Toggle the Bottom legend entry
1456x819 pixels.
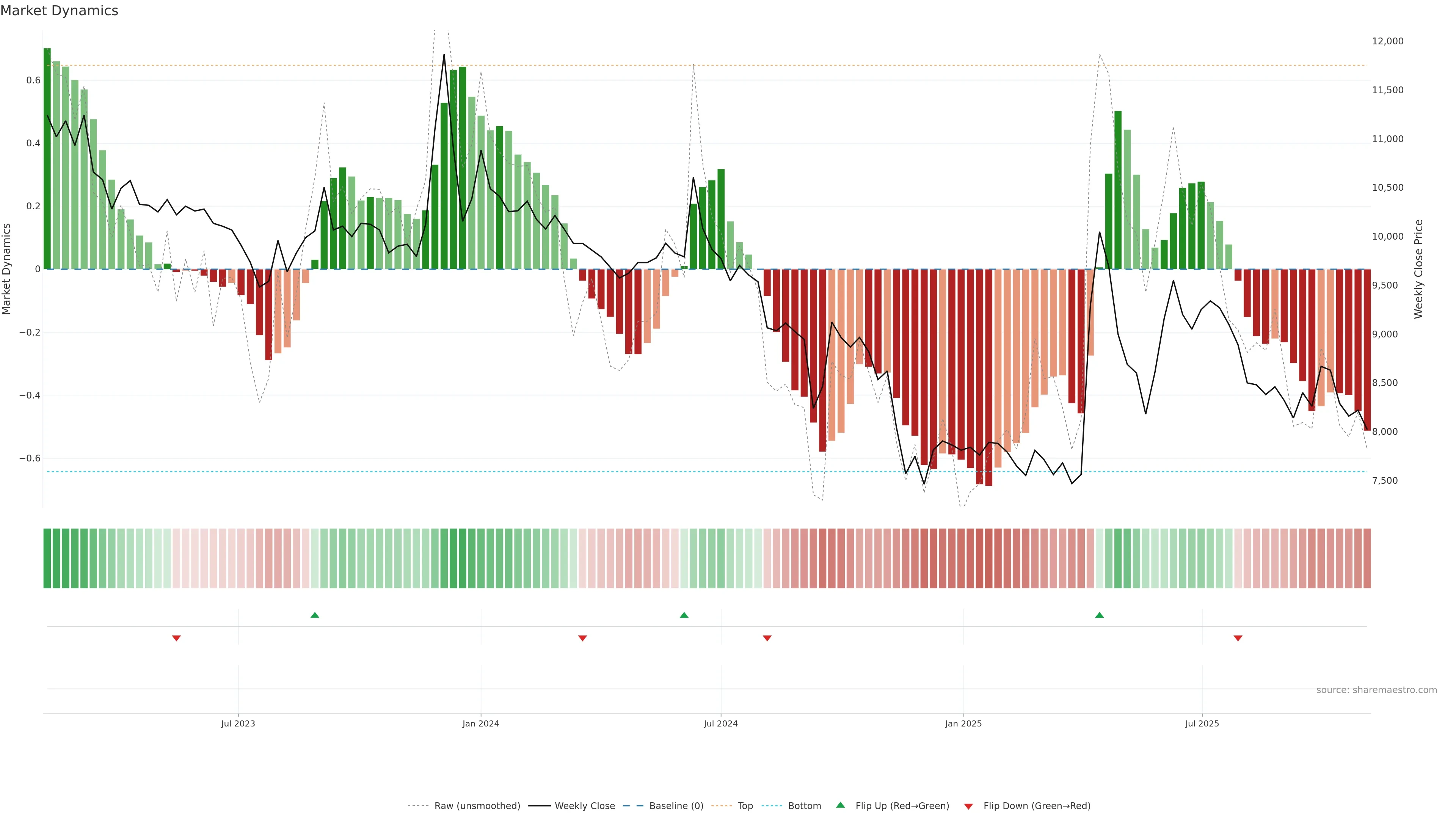coord(804,806)
